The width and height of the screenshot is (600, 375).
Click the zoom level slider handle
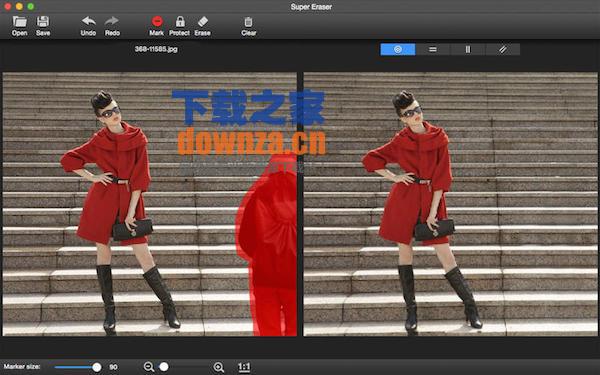pyautogui.click(x=164, y=367)
